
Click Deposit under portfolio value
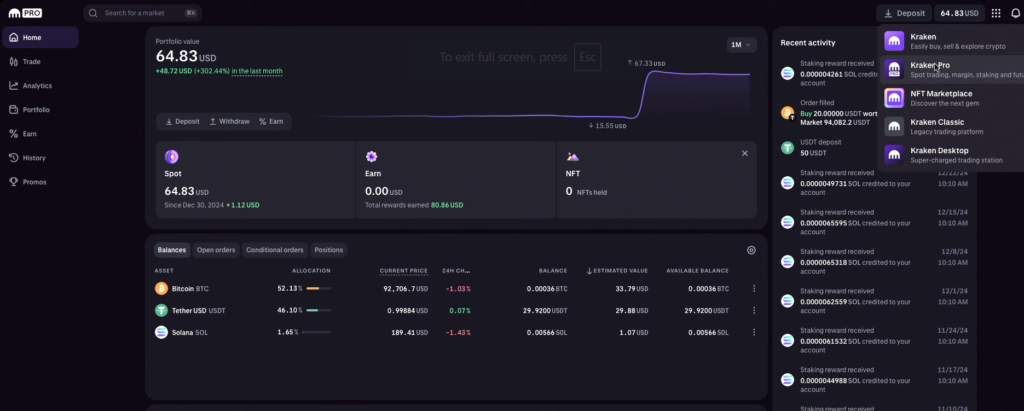[182, 122]
